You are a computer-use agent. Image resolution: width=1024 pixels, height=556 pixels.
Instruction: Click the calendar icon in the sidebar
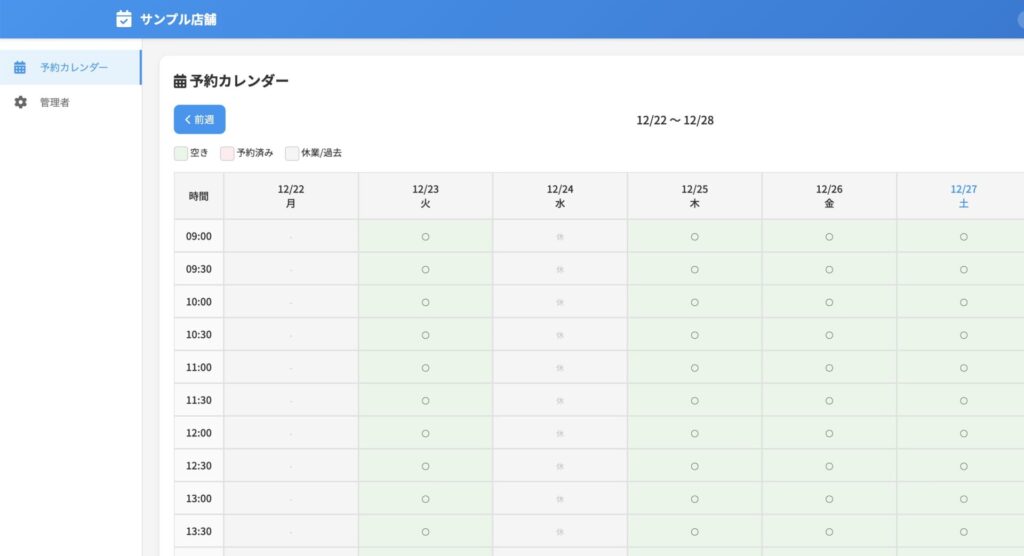(20, 68)
